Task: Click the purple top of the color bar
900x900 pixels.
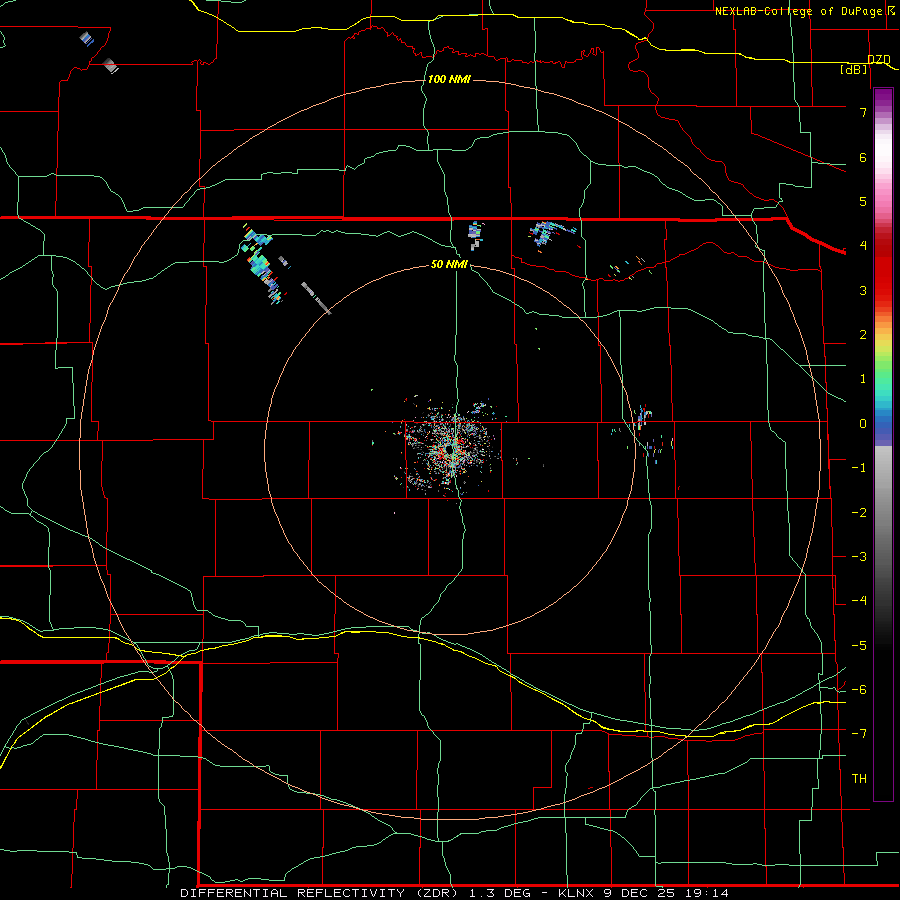Action: tap(883, 98)
